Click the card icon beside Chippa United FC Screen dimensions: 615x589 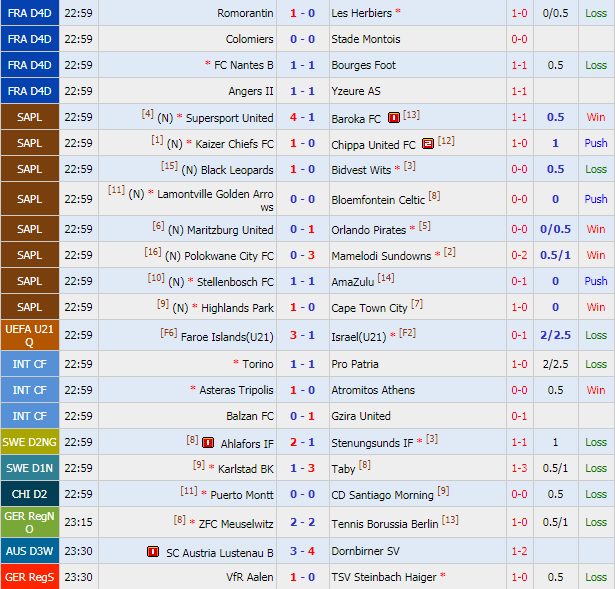(x=428, y=144)
